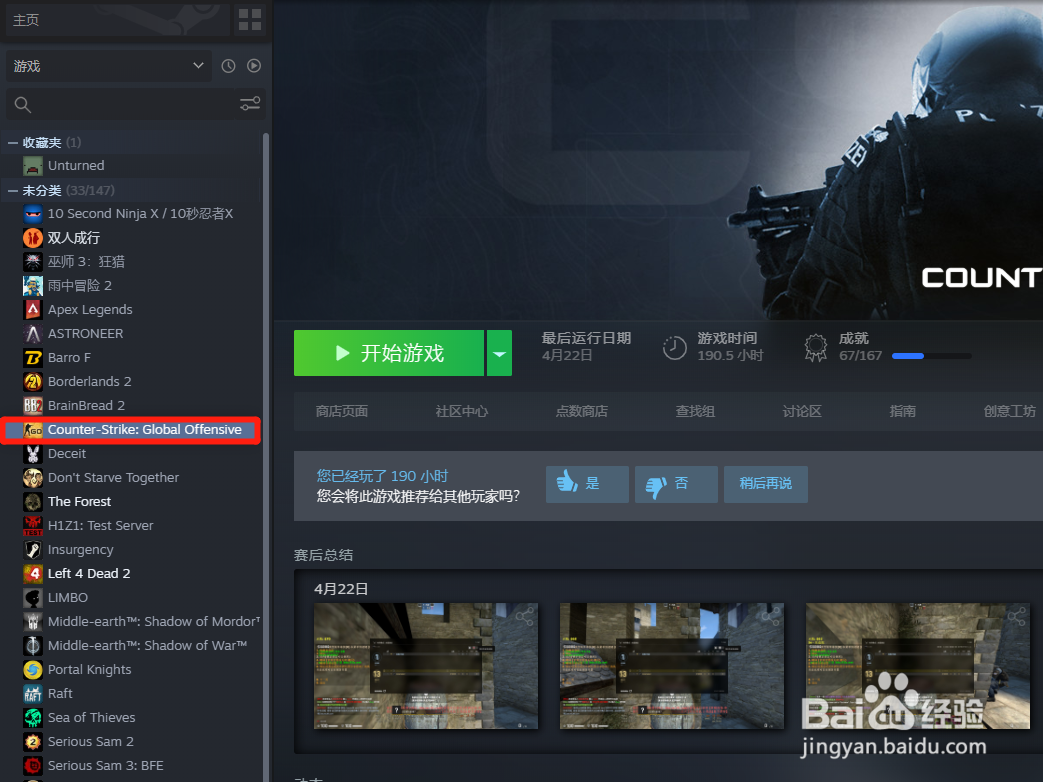The height and width of the screenshot is (782, 1043).
Task: Click the game list vertical scrollbar
Action: (266, 457)
